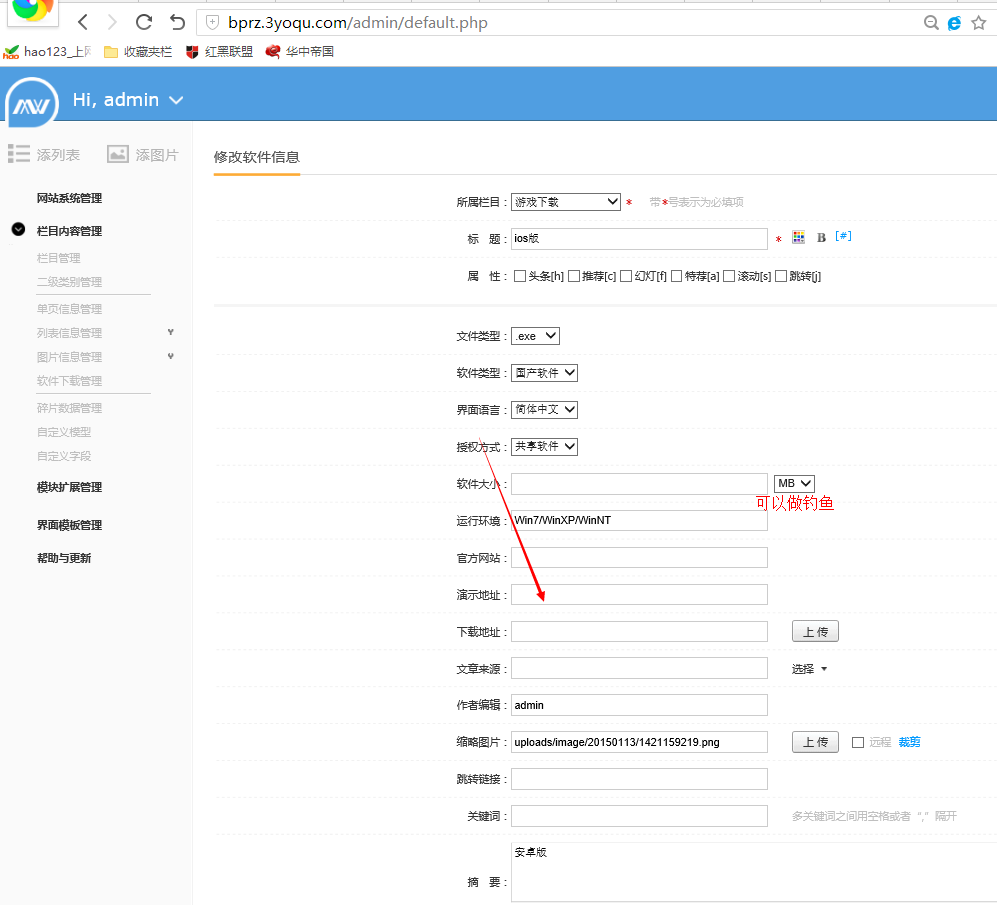This screenshot has height=905, width=997.
Task: Check the 幻灯[f] attribute box
Action: [x=626, y=276]
